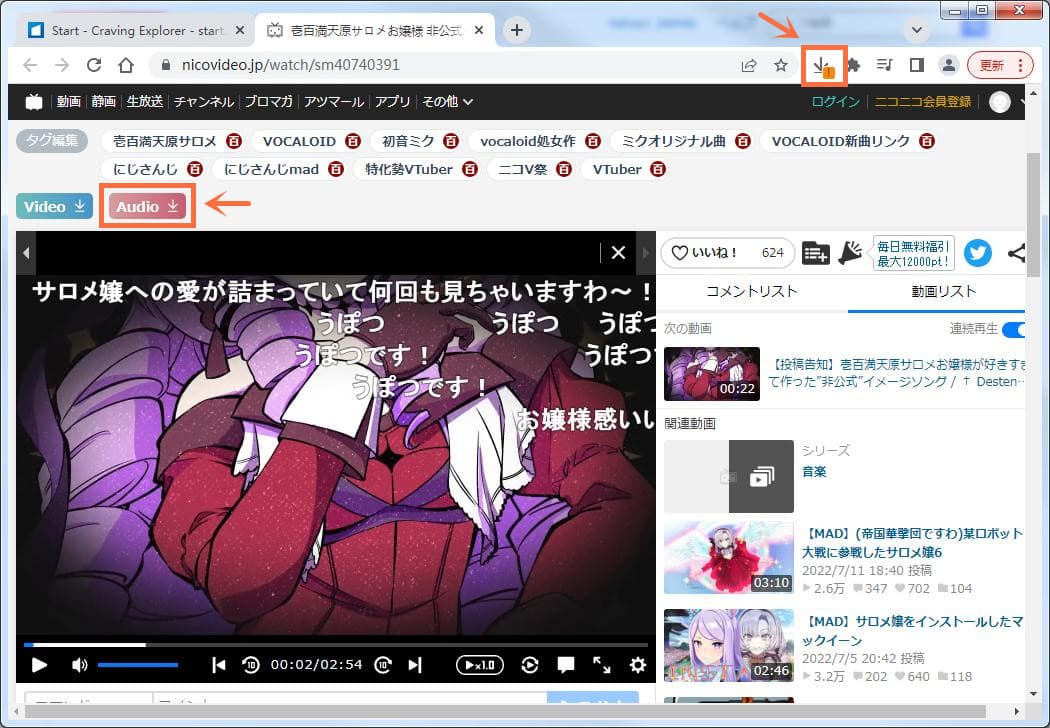This screenshot has height=728, width=1050.
Task: Click the share page icon in address bar
Action: (x=749, y=65)
